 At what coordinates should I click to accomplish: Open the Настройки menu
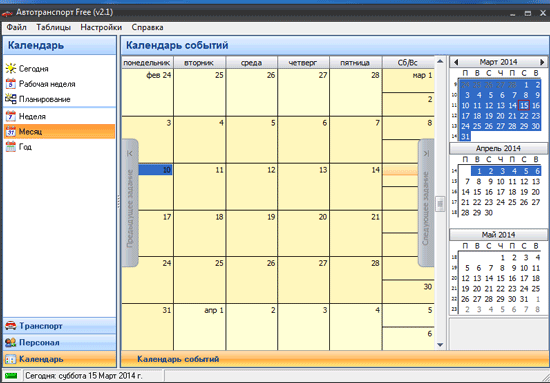(101, 27)
